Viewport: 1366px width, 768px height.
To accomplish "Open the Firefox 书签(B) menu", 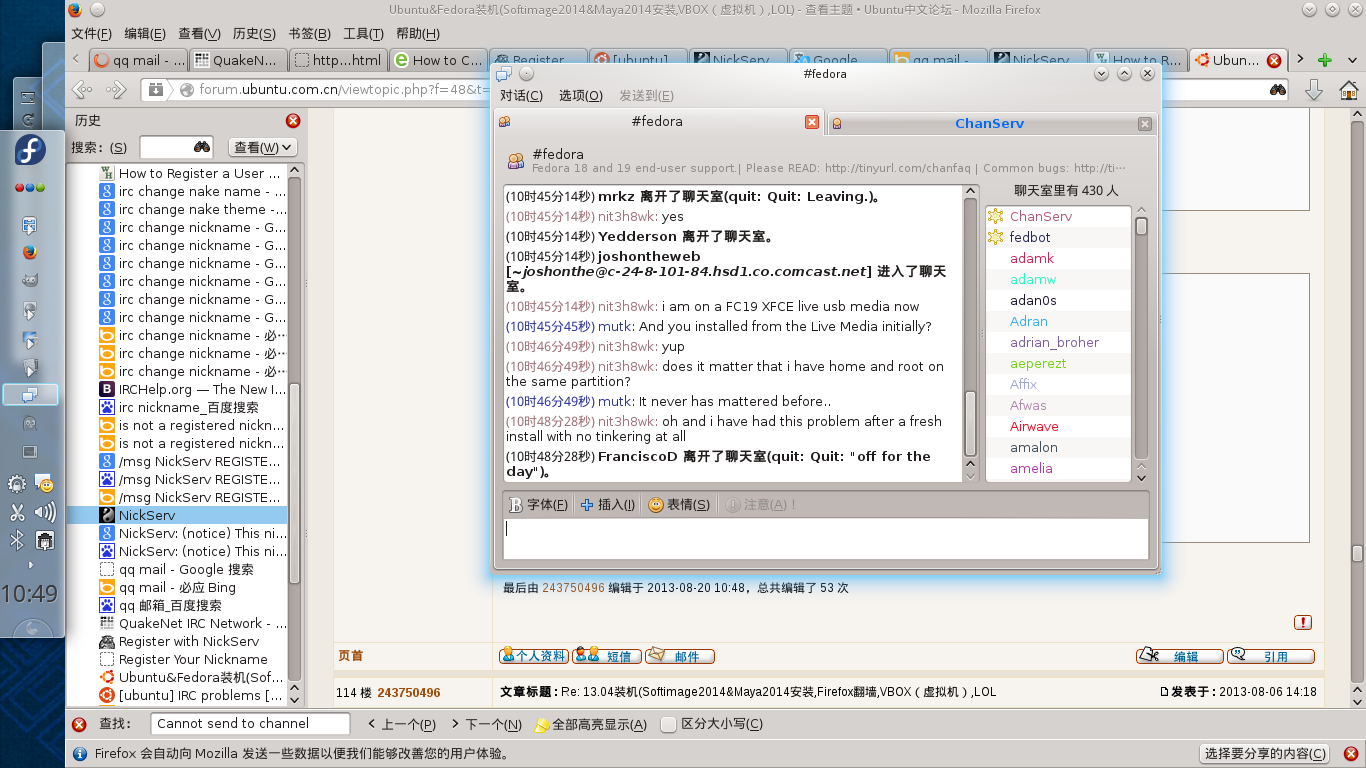I will click(x=311, y=34).
